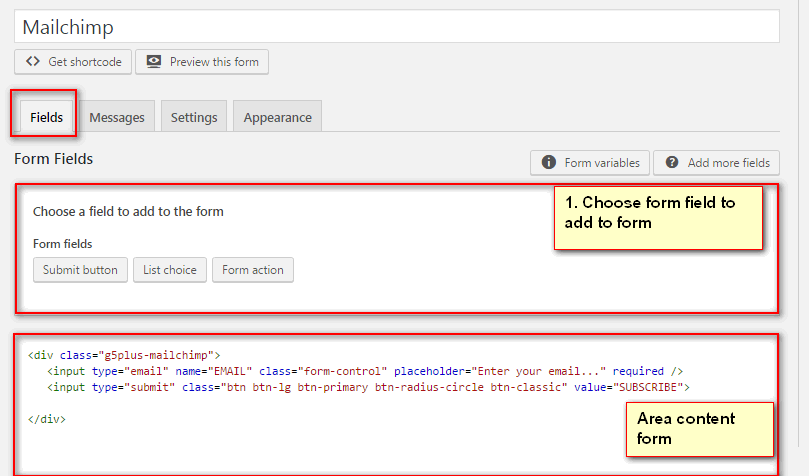
Task: Click the Form Fields heading
Action: 54,159
